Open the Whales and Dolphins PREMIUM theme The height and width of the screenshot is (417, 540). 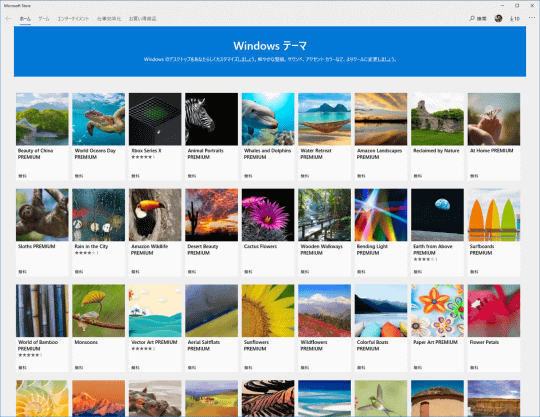268,136
